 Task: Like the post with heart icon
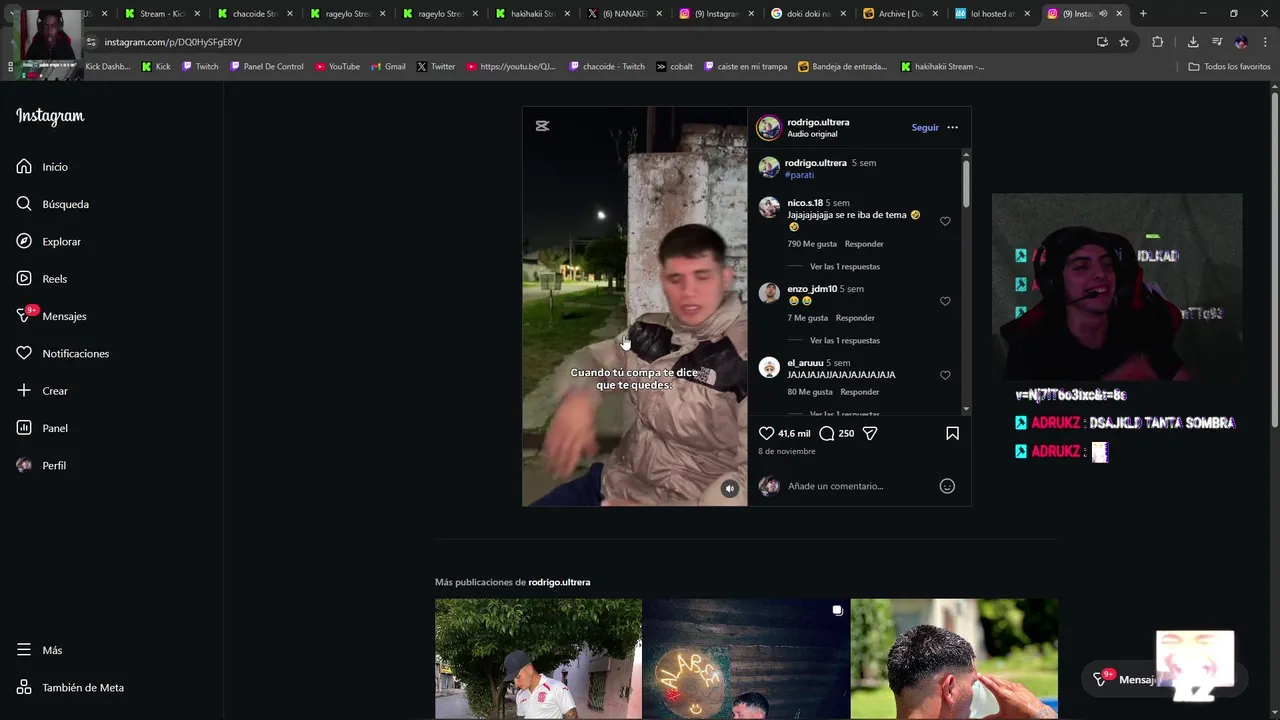click(x=766, y=433)
